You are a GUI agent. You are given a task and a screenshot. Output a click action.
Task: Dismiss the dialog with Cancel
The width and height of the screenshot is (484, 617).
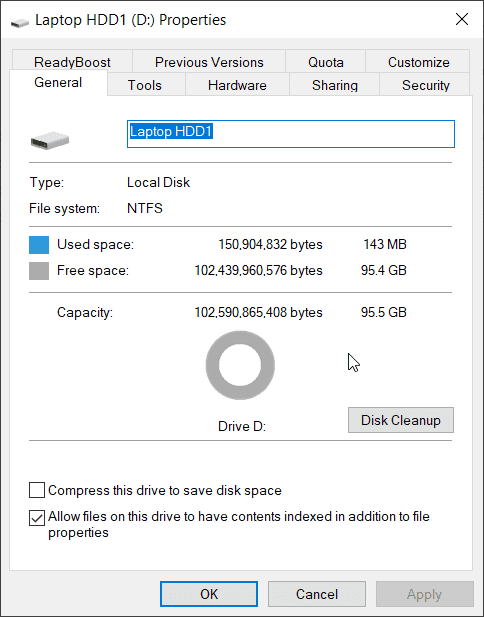point(317,594)
